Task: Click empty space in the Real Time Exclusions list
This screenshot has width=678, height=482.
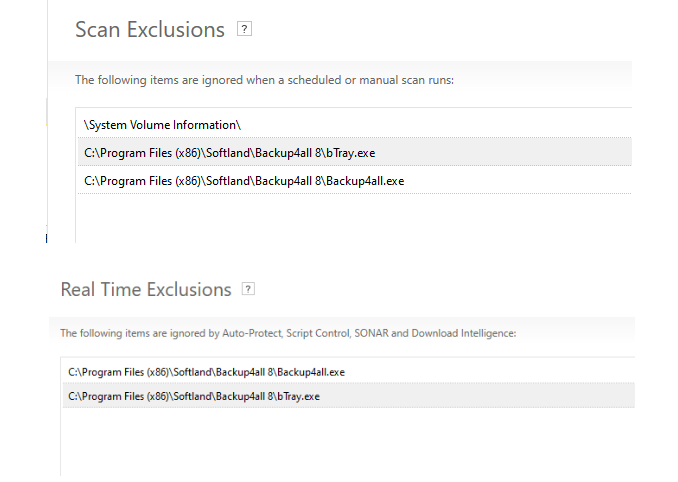Action: [x=349, y=441]
